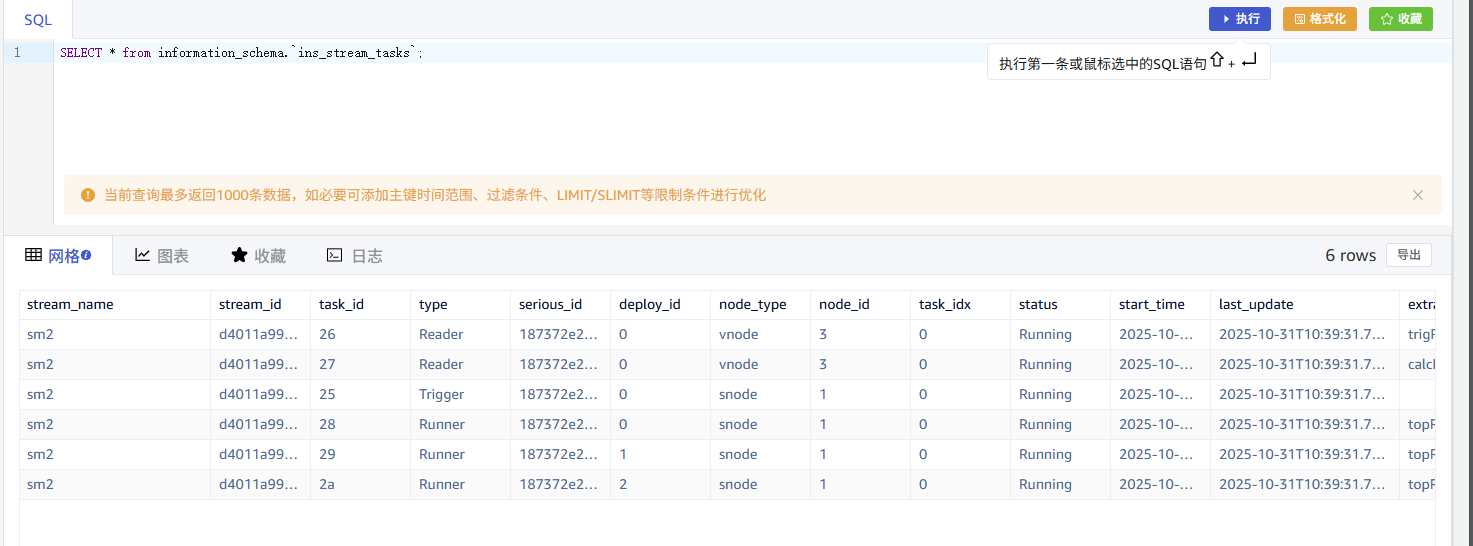Close the orange query limit warning

point(1417,195)
